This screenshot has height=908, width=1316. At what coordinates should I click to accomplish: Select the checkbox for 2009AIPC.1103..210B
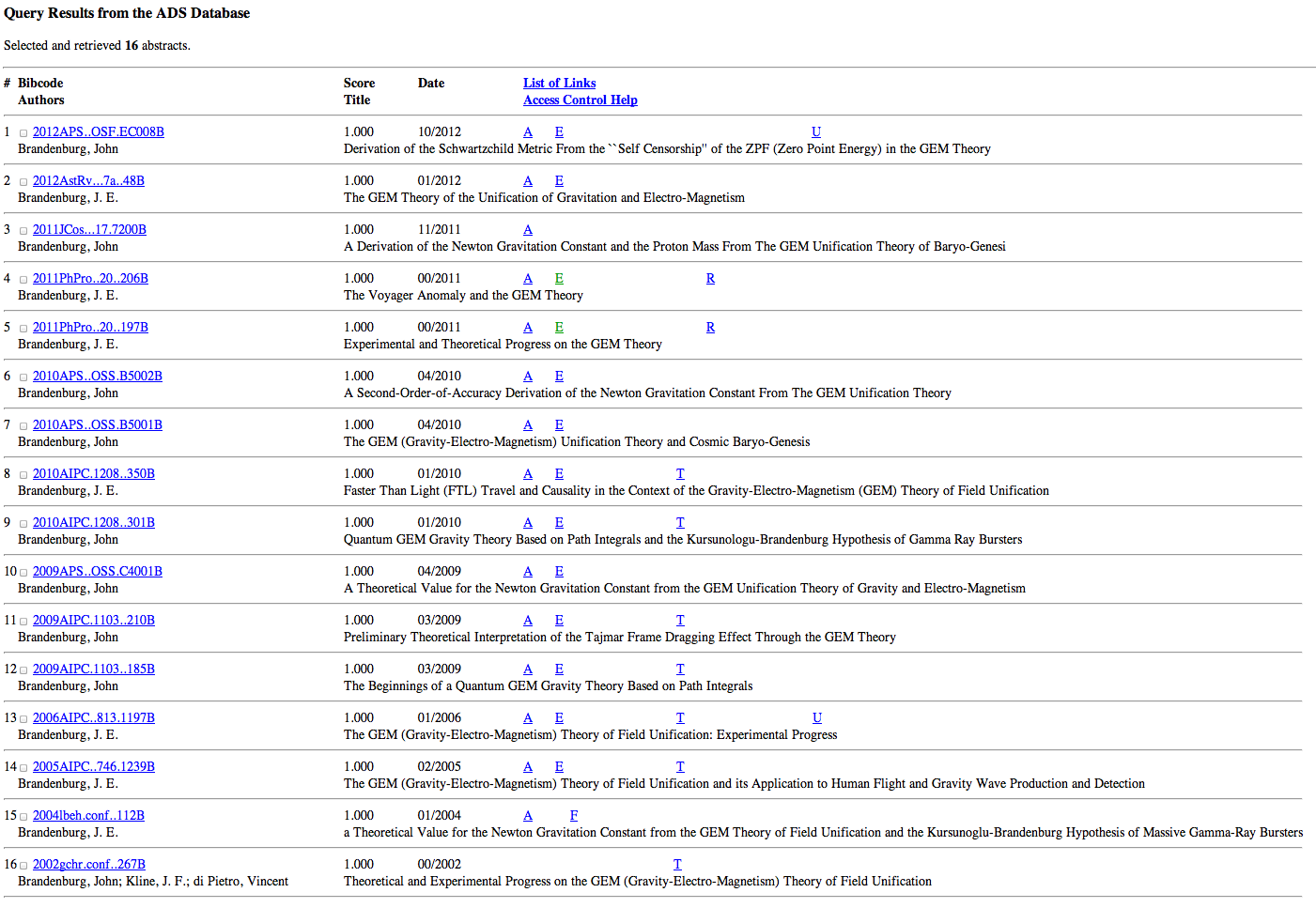[23, 622]
